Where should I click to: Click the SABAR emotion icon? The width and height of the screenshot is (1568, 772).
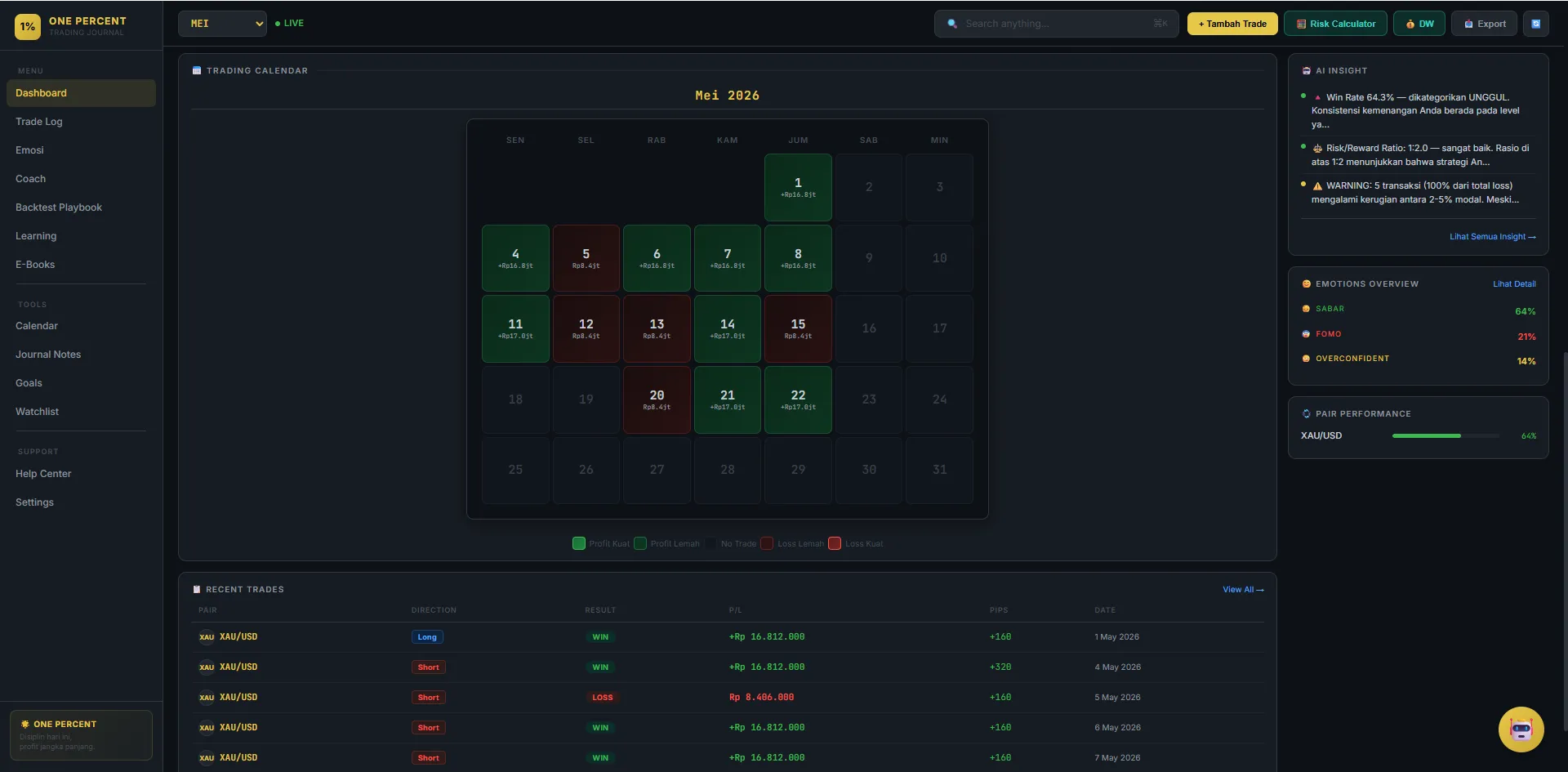pyautogui.click(x=1306, y=309)
